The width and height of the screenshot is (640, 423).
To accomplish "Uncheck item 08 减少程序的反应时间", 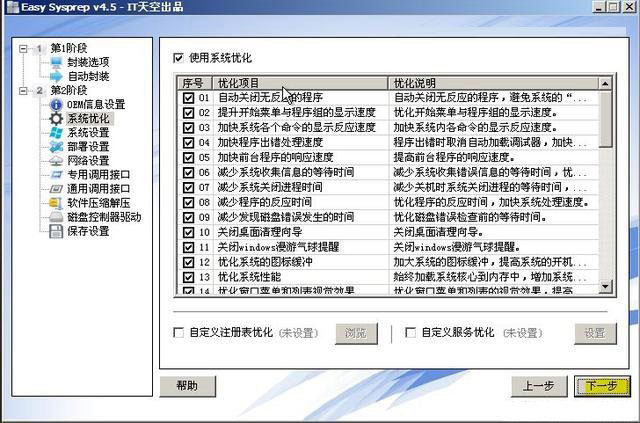I will pos(188,203).
